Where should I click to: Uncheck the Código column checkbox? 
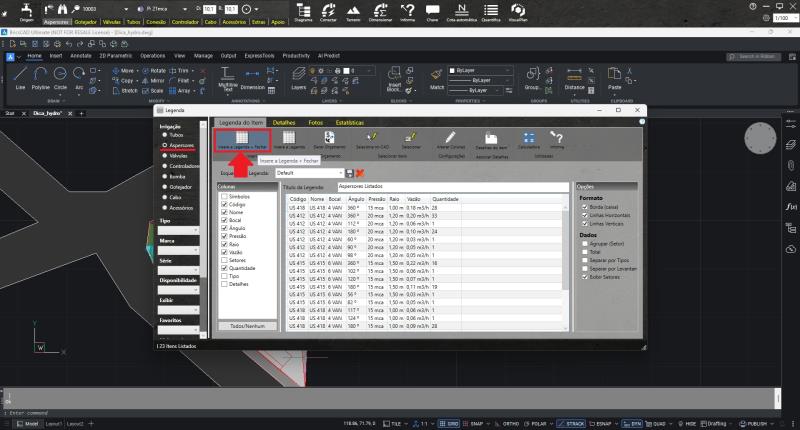tap(224, 204)
